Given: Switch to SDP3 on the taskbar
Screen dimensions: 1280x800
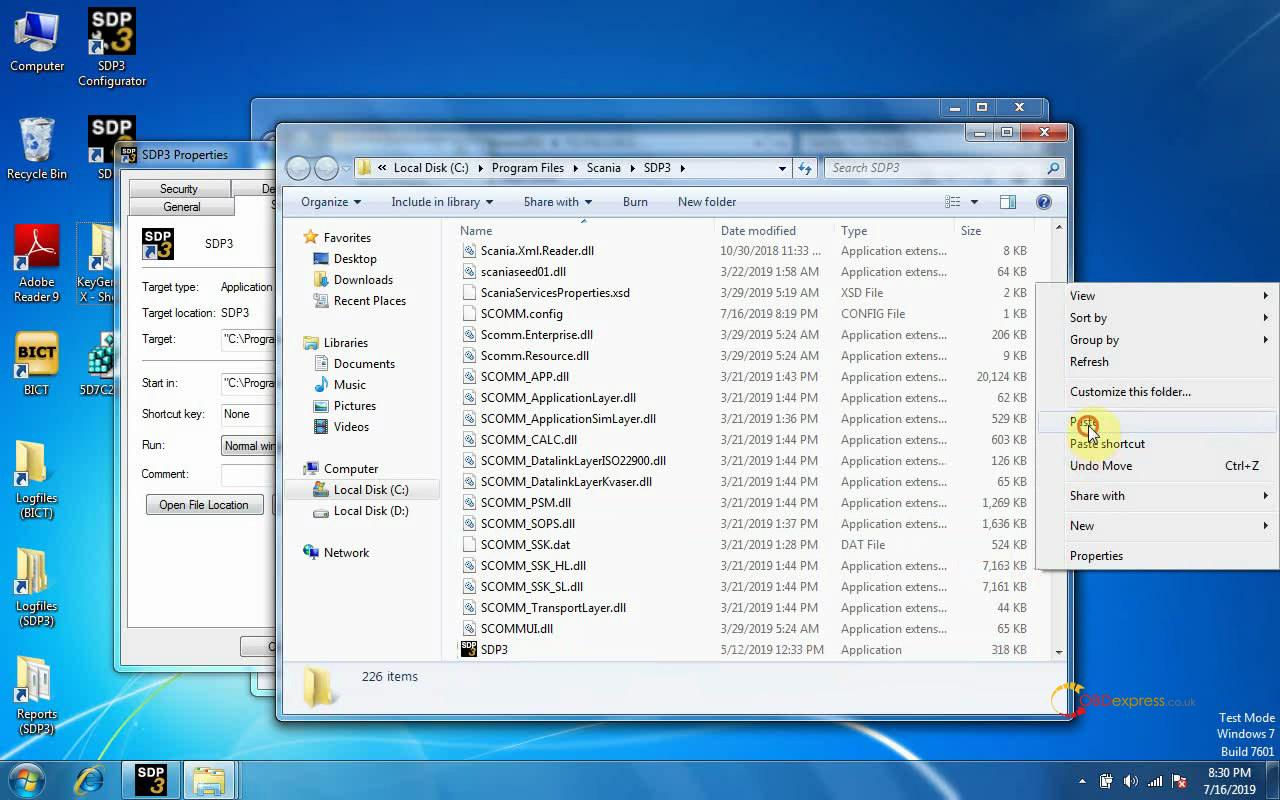Looking at the screenshot, I should pos(151,780).
